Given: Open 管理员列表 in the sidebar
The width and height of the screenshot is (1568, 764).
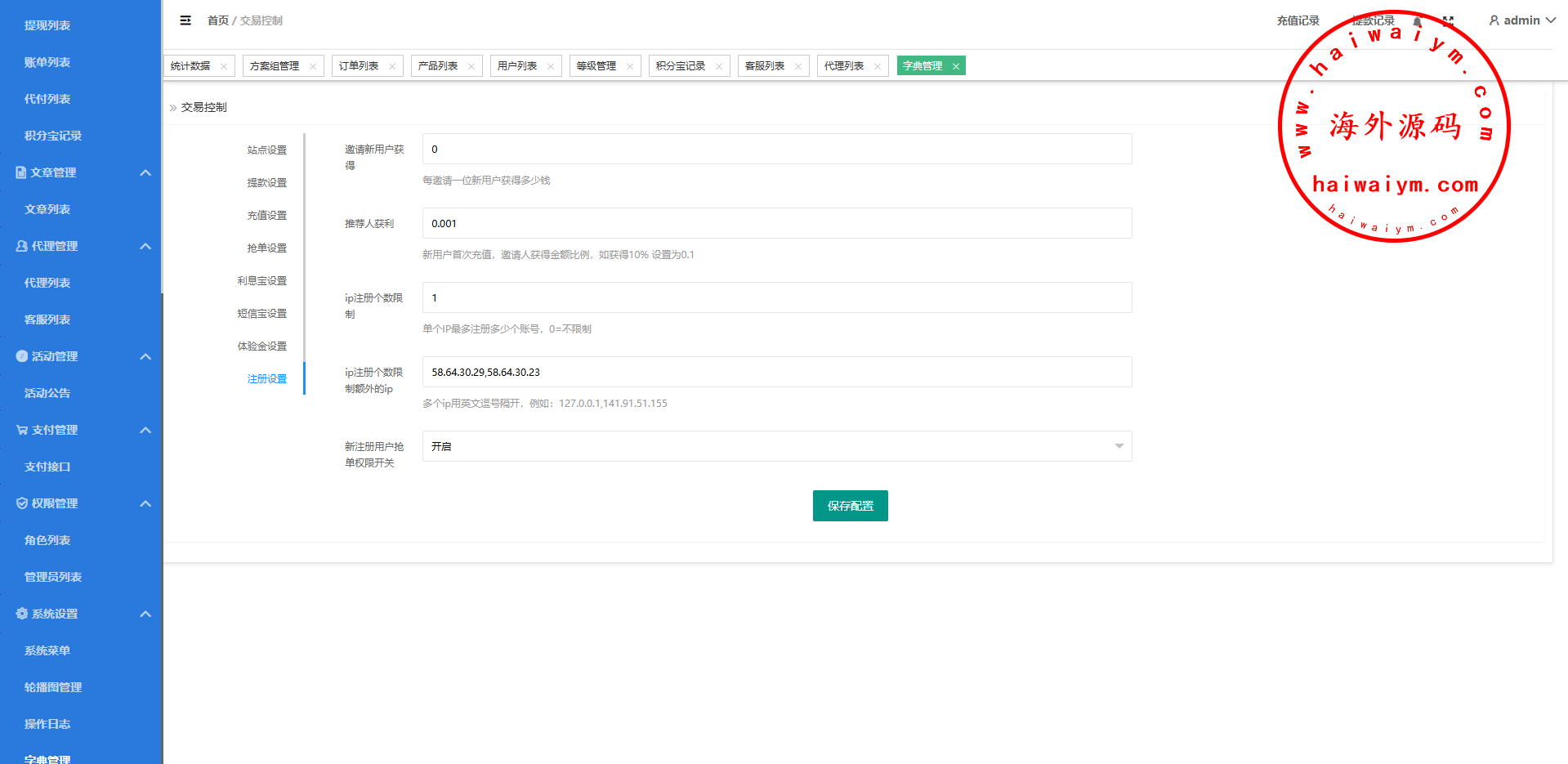Looking at the screenshot, I should pyautogui.click(x=53, y=577).
